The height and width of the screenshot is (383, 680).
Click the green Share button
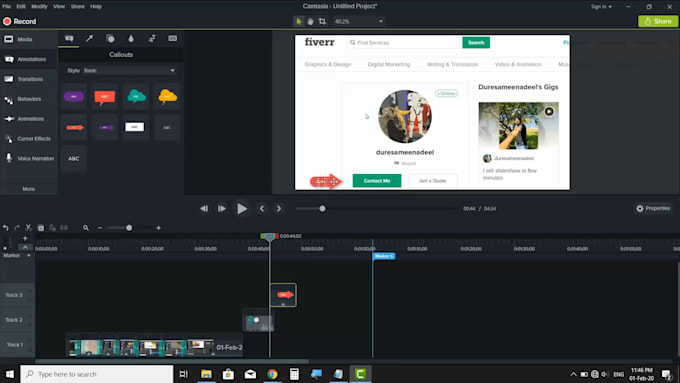[x=658, y=21]
